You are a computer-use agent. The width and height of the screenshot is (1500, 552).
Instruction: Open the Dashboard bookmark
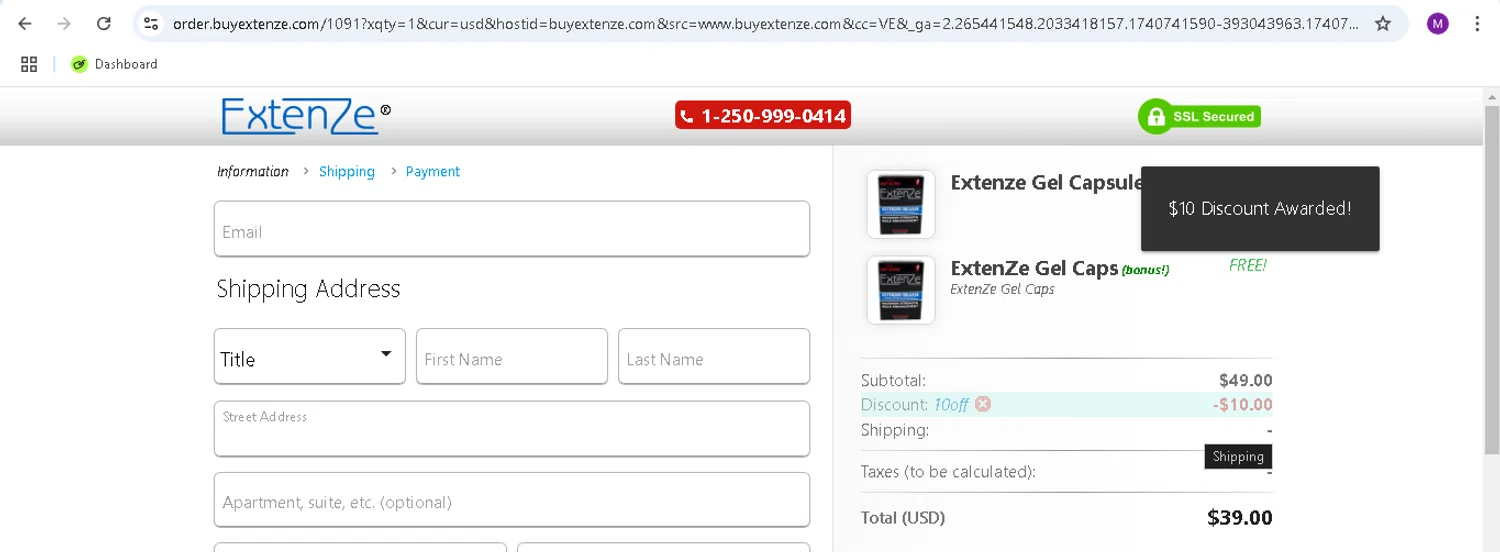(x=114, y=64)
